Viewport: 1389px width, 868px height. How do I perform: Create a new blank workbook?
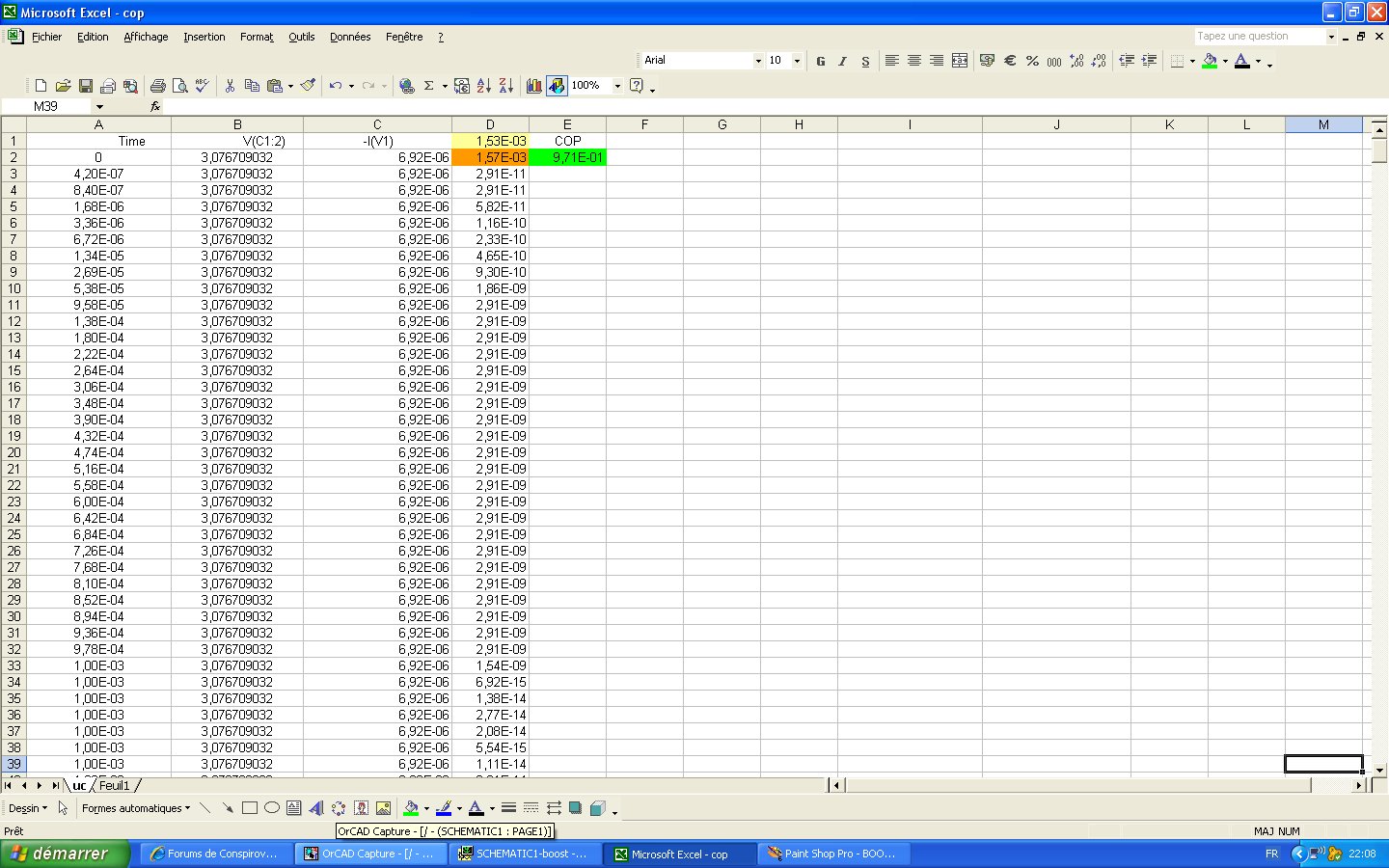41,86
